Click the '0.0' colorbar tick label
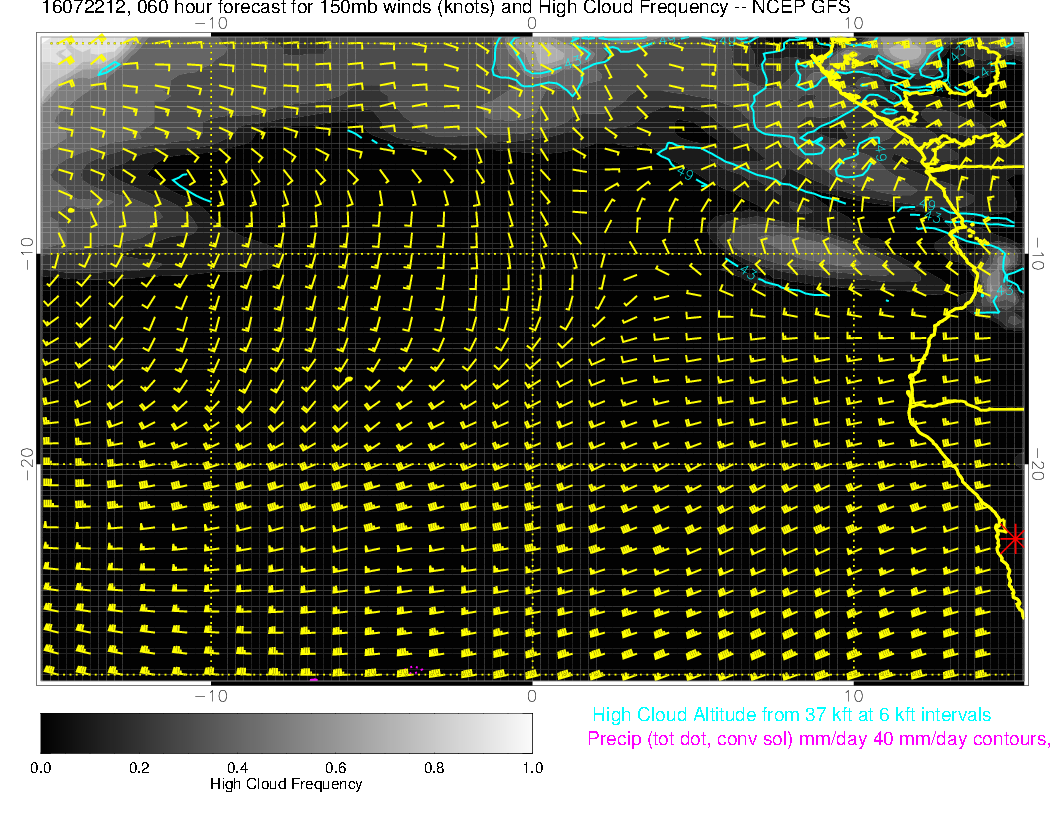This screenshot has height=816, width=1056. (x=40, y=768)
